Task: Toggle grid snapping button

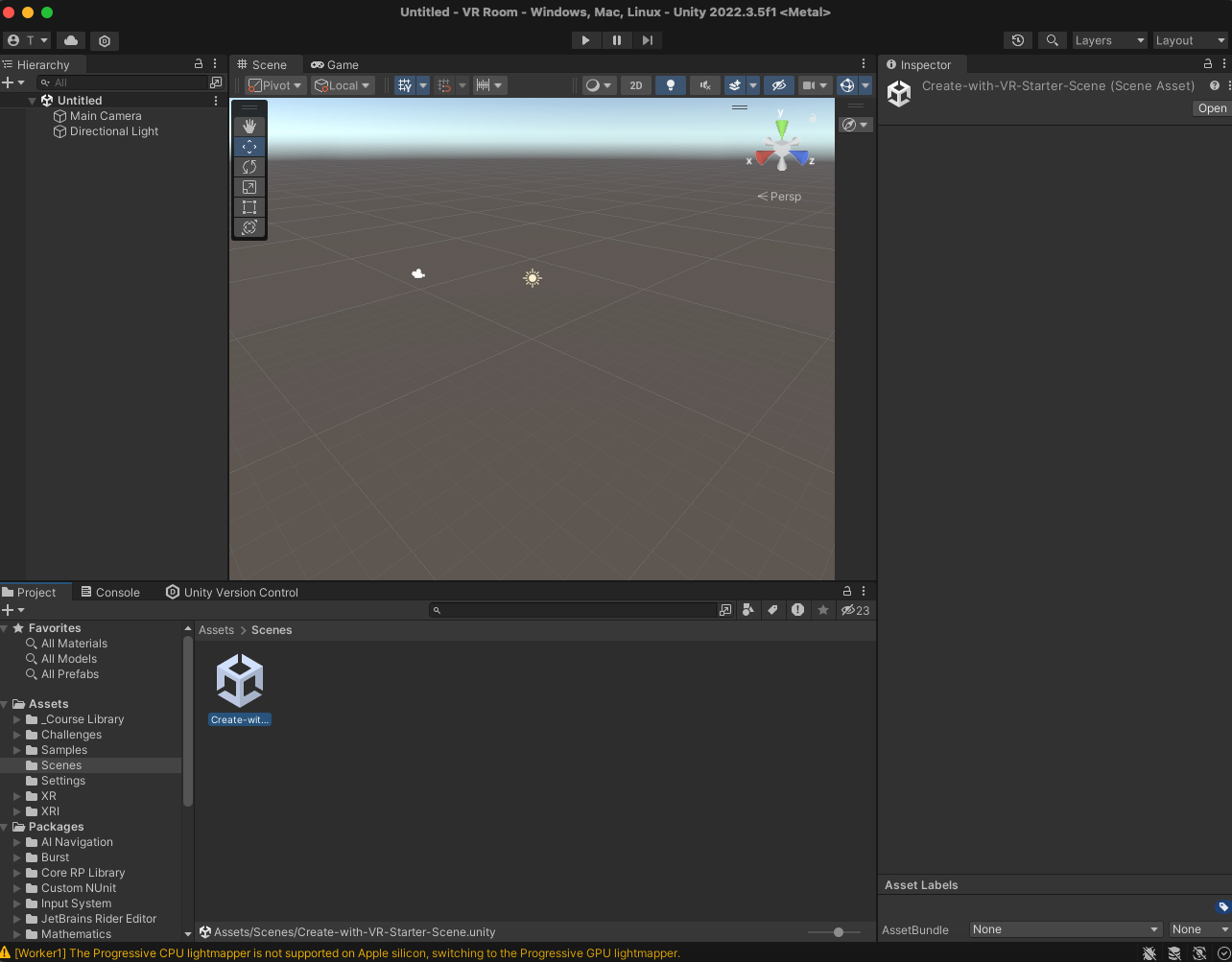Action: point(443,85)
